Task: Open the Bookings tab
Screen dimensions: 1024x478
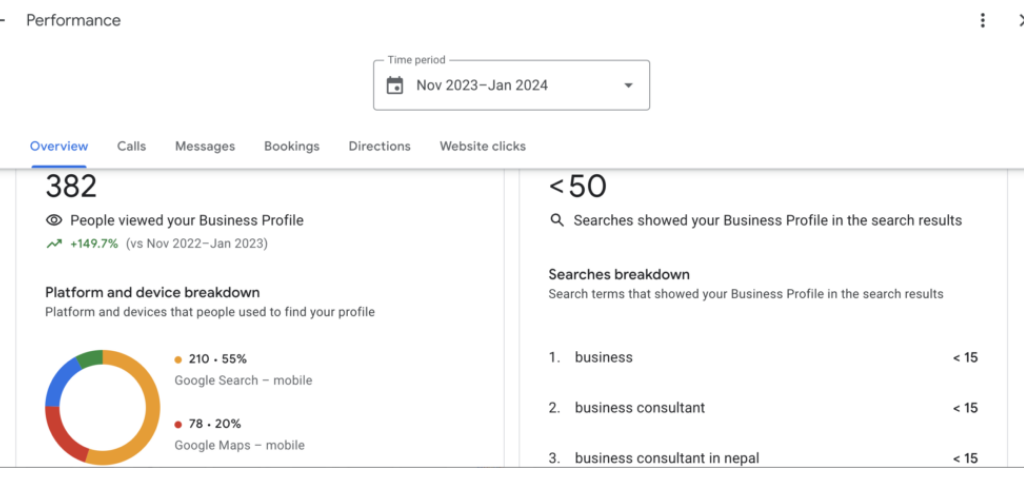Action: 292,146
